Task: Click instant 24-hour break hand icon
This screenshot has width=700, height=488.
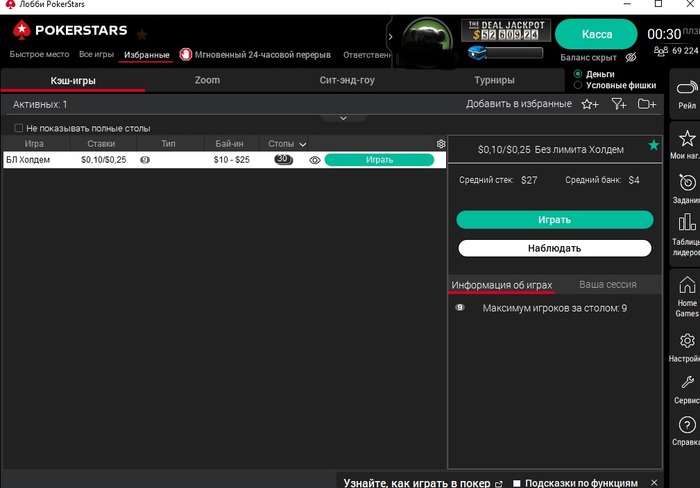Action: [x=185, y=54]
